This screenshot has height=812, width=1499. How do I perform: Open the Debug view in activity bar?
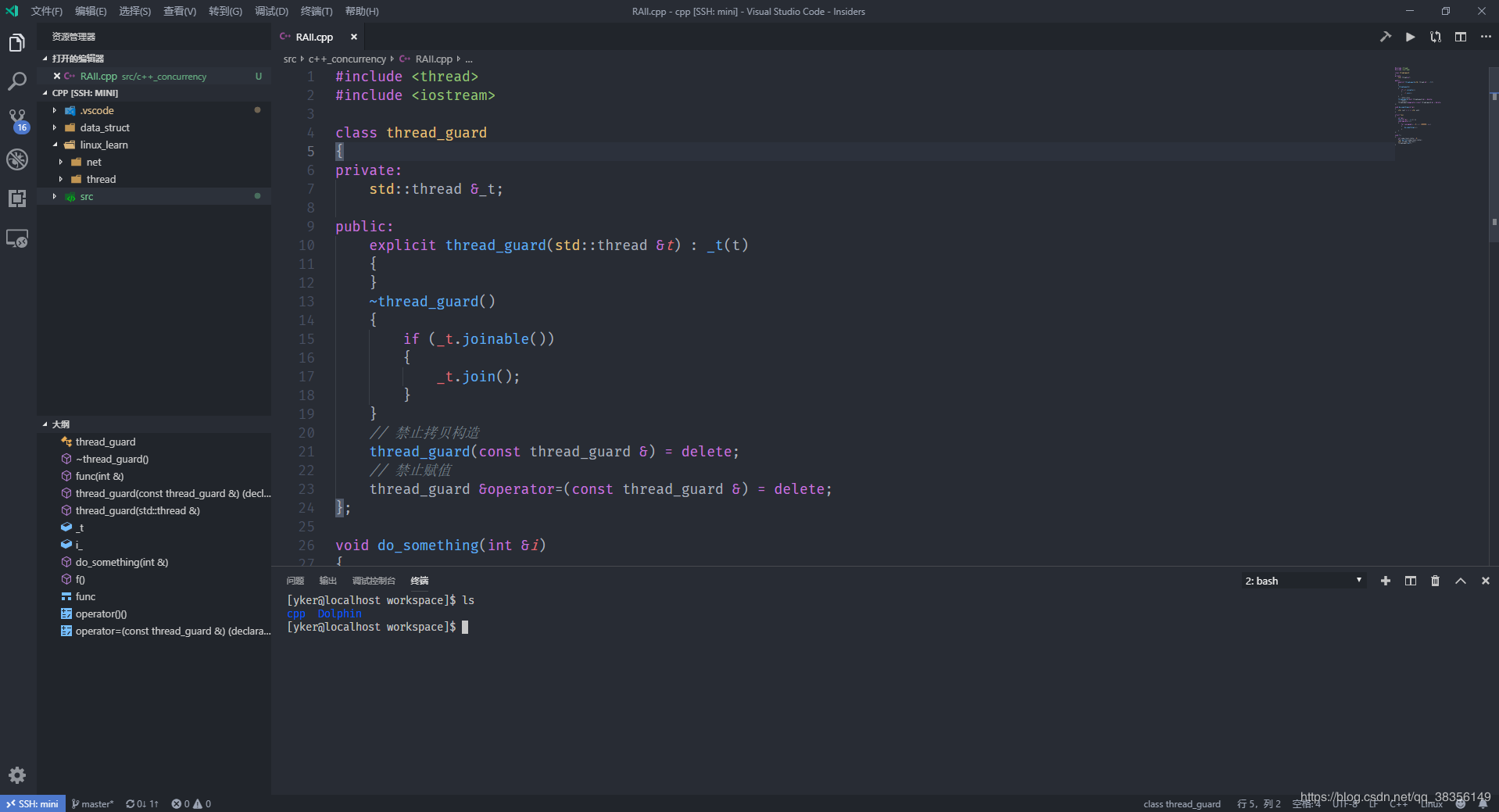(x=17, y=159)
